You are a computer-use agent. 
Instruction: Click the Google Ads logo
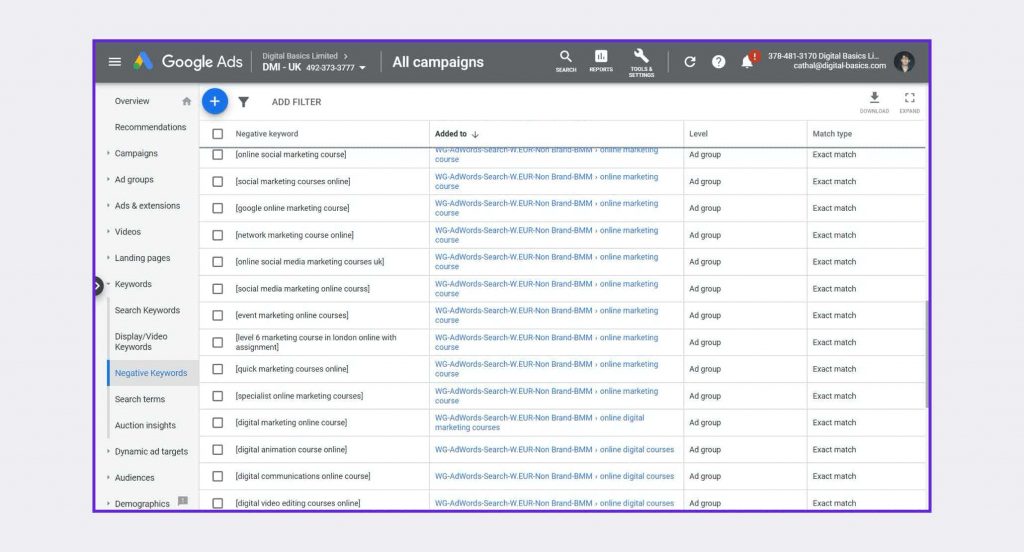tap(187, 62)
